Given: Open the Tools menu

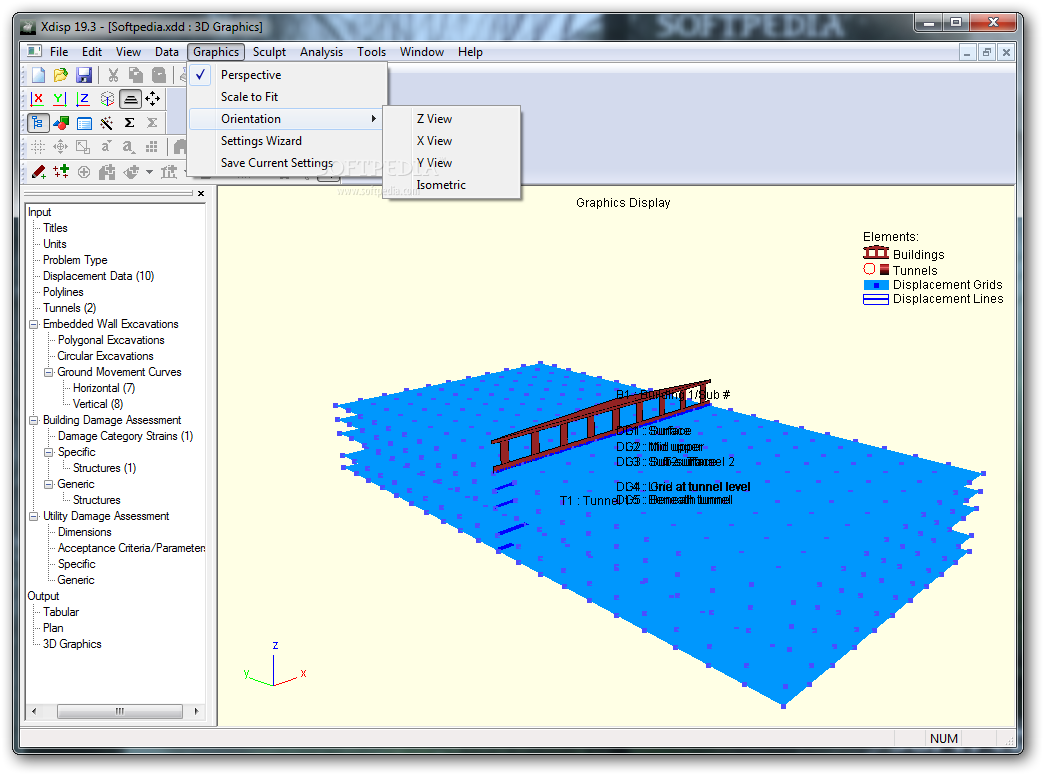Looking at the screenshot, I should (371, 52).
